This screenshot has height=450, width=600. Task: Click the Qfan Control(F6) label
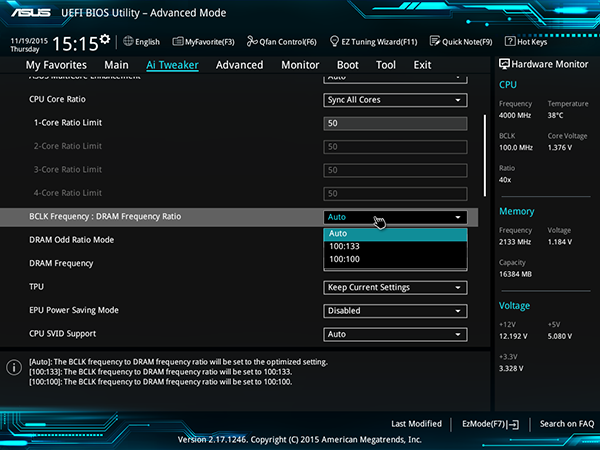pos(288,42)
